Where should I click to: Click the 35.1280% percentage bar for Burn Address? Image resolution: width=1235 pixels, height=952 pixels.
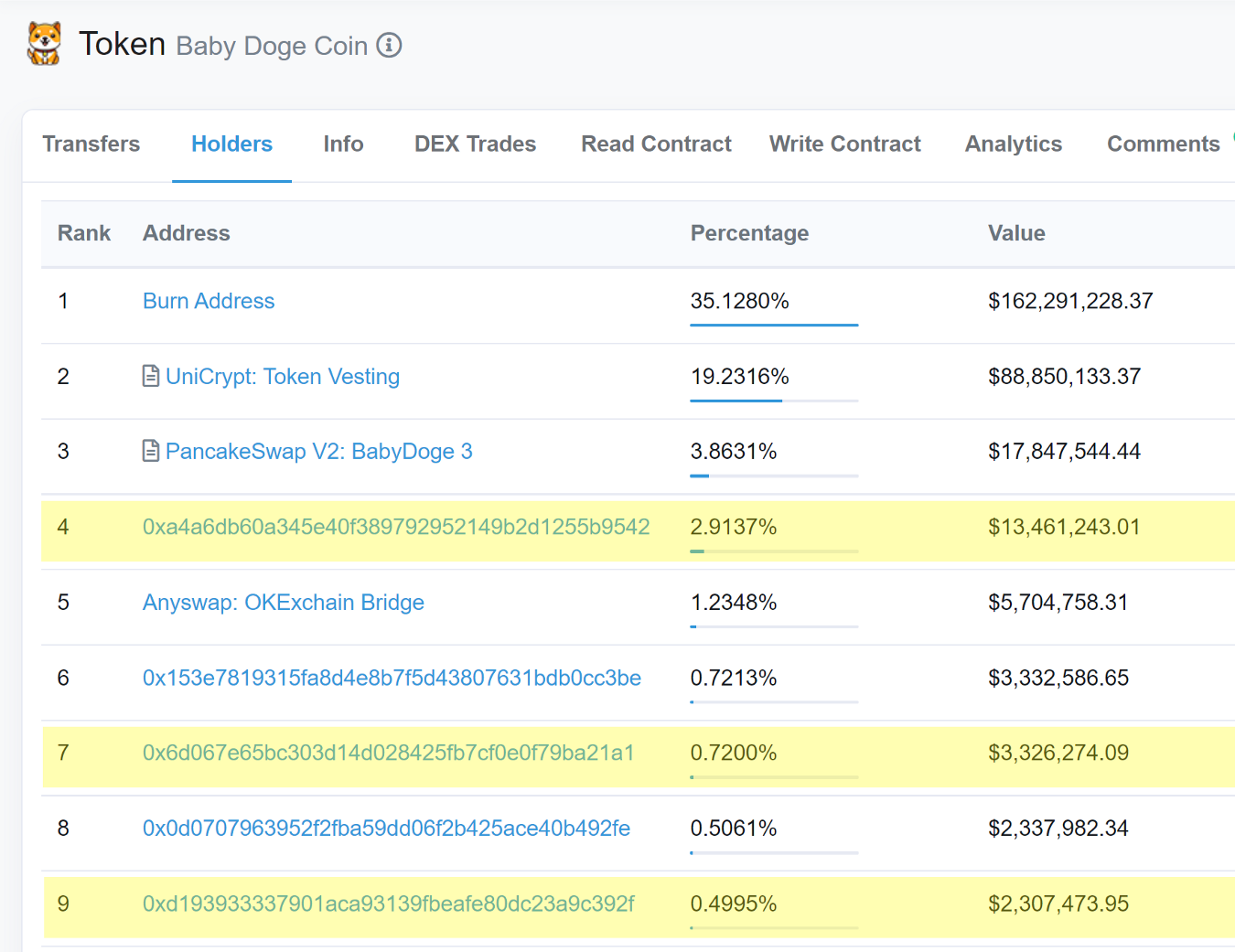774,325
